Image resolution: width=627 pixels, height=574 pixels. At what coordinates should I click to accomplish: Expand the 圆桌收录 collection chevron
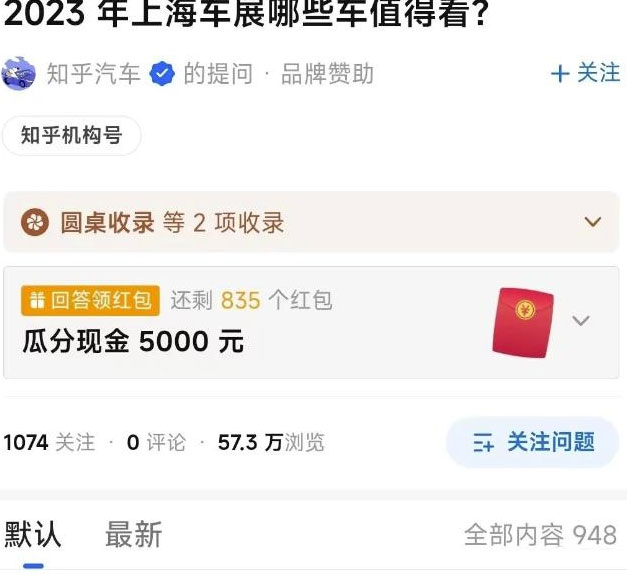pyautogui.click(x=593, y=222)
